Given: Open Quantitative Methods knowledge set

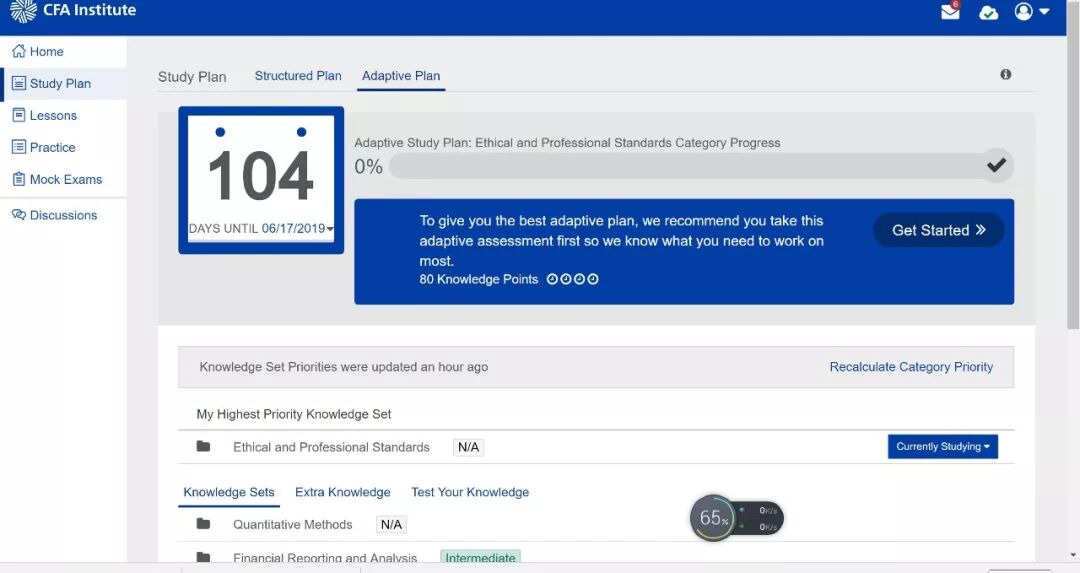Looking at the screenshot, I should (x=293, y=525).
